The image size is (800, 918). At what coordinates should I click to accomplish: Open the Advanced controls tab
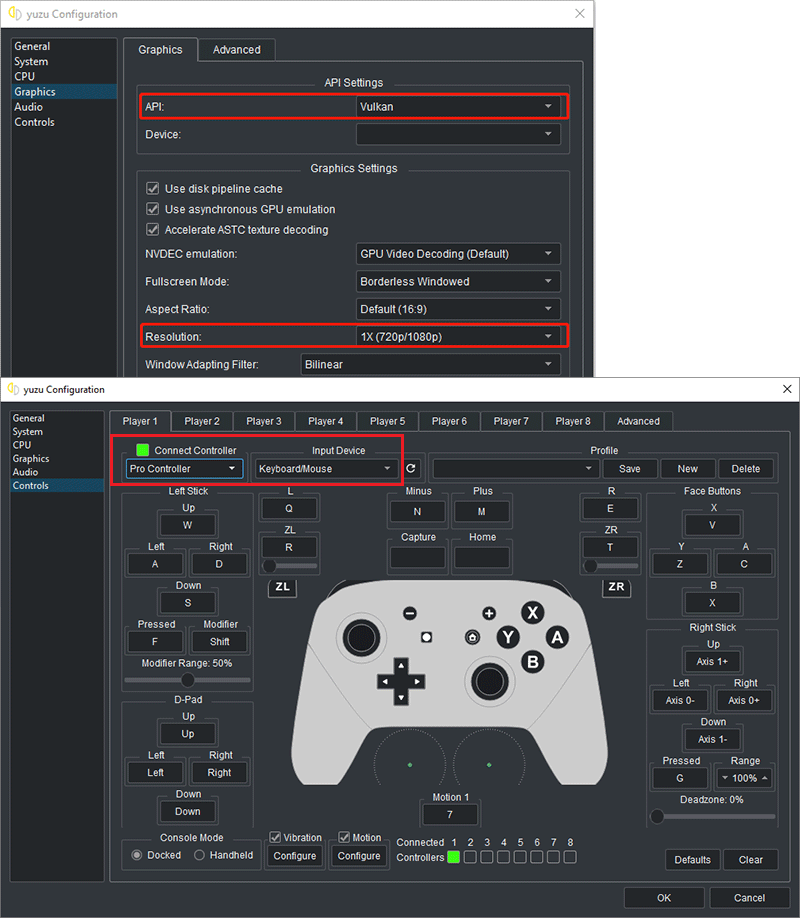(638, 421)
